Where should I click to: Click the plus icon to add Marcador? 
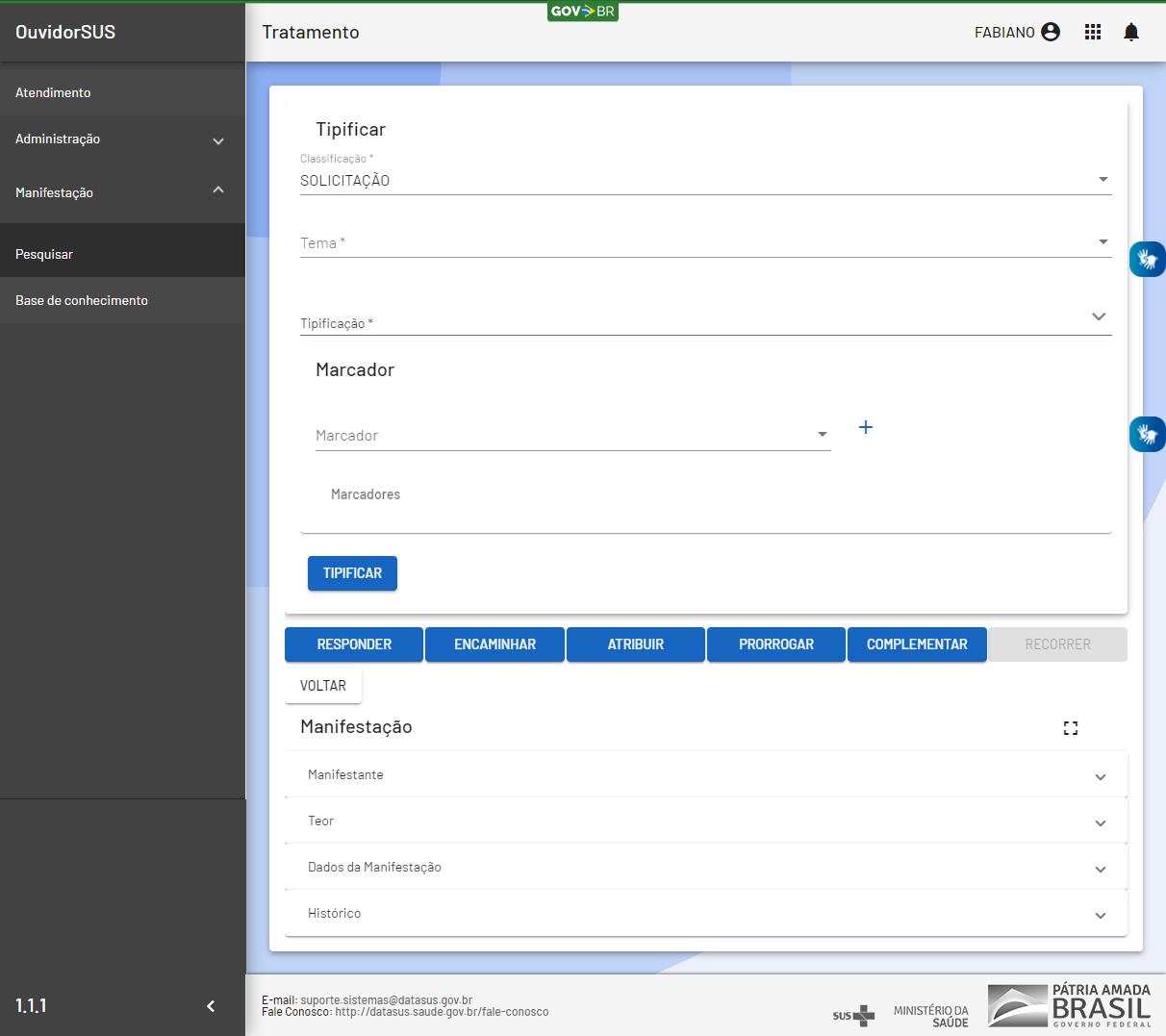point(866,427)
